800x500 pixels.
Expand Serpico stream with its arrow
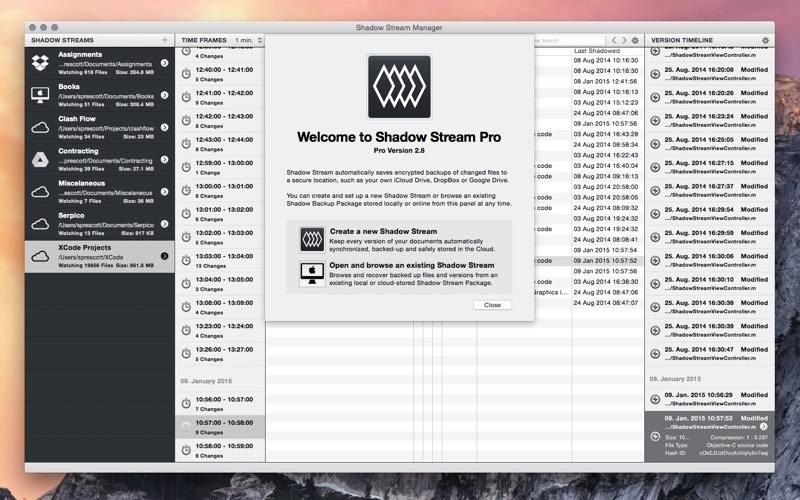164,223
